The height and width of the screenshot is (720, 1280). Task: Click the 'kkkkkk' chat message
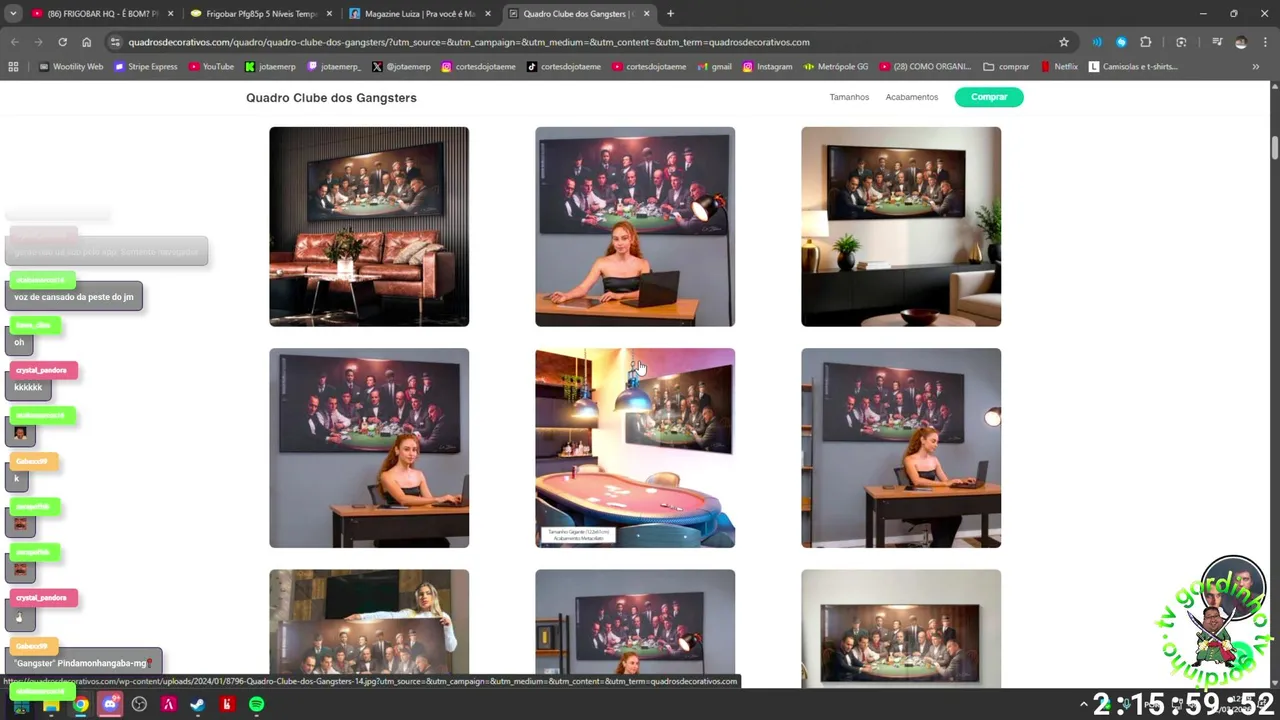click(28, 387)
